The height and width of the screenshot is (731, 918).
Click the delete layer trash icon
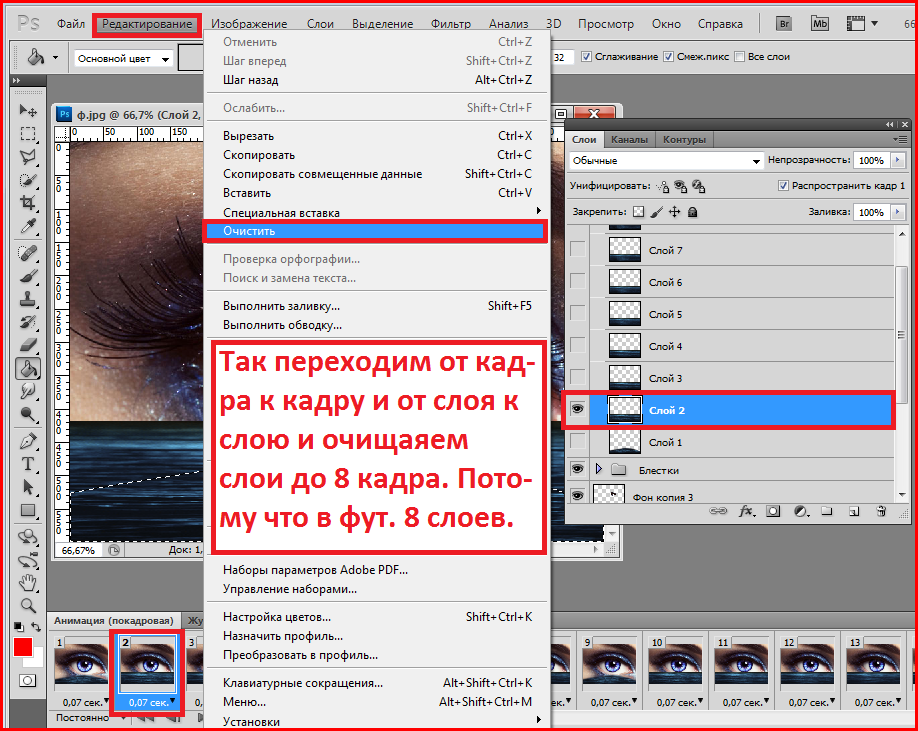(881, 512)
